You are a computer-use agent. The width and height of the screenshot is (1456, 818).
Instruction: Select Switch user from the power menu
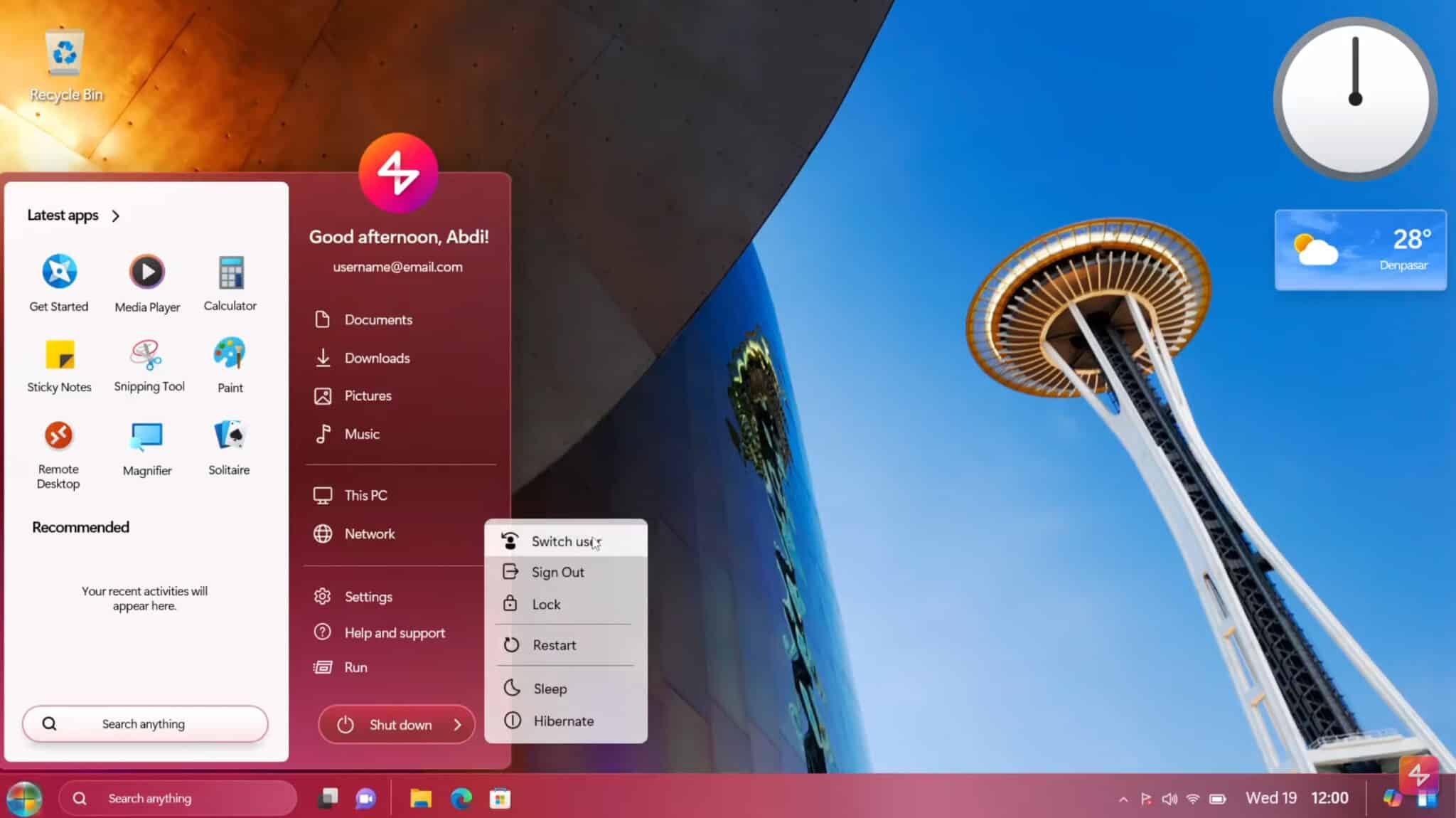(x=561, y=541)
